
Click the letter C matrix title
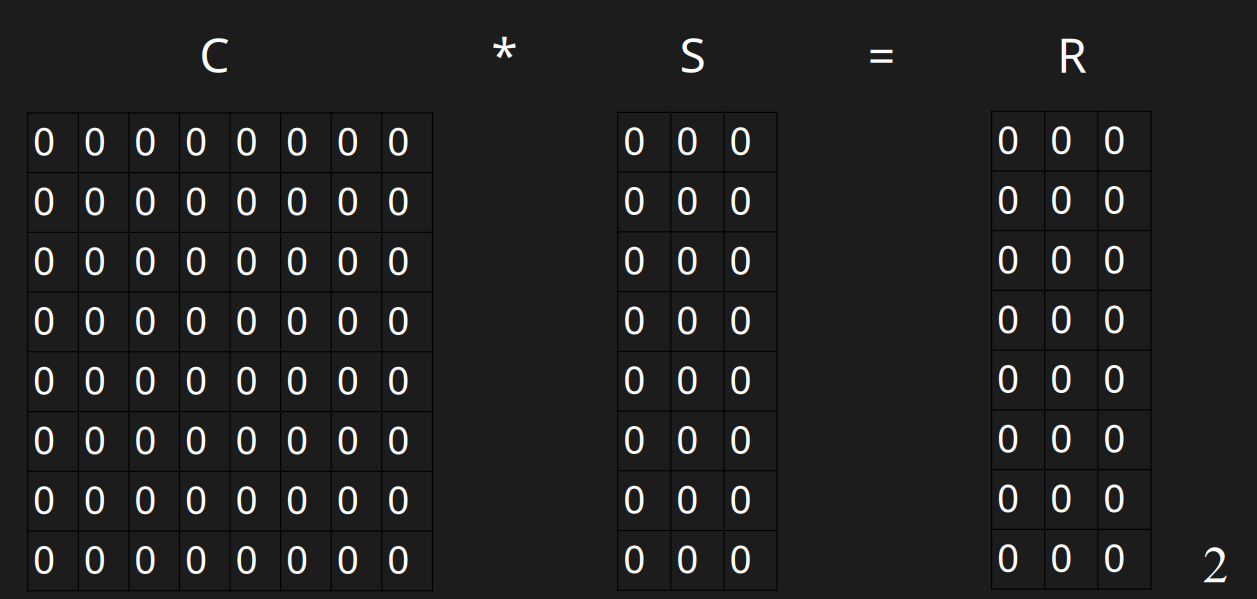click(214, 57)
